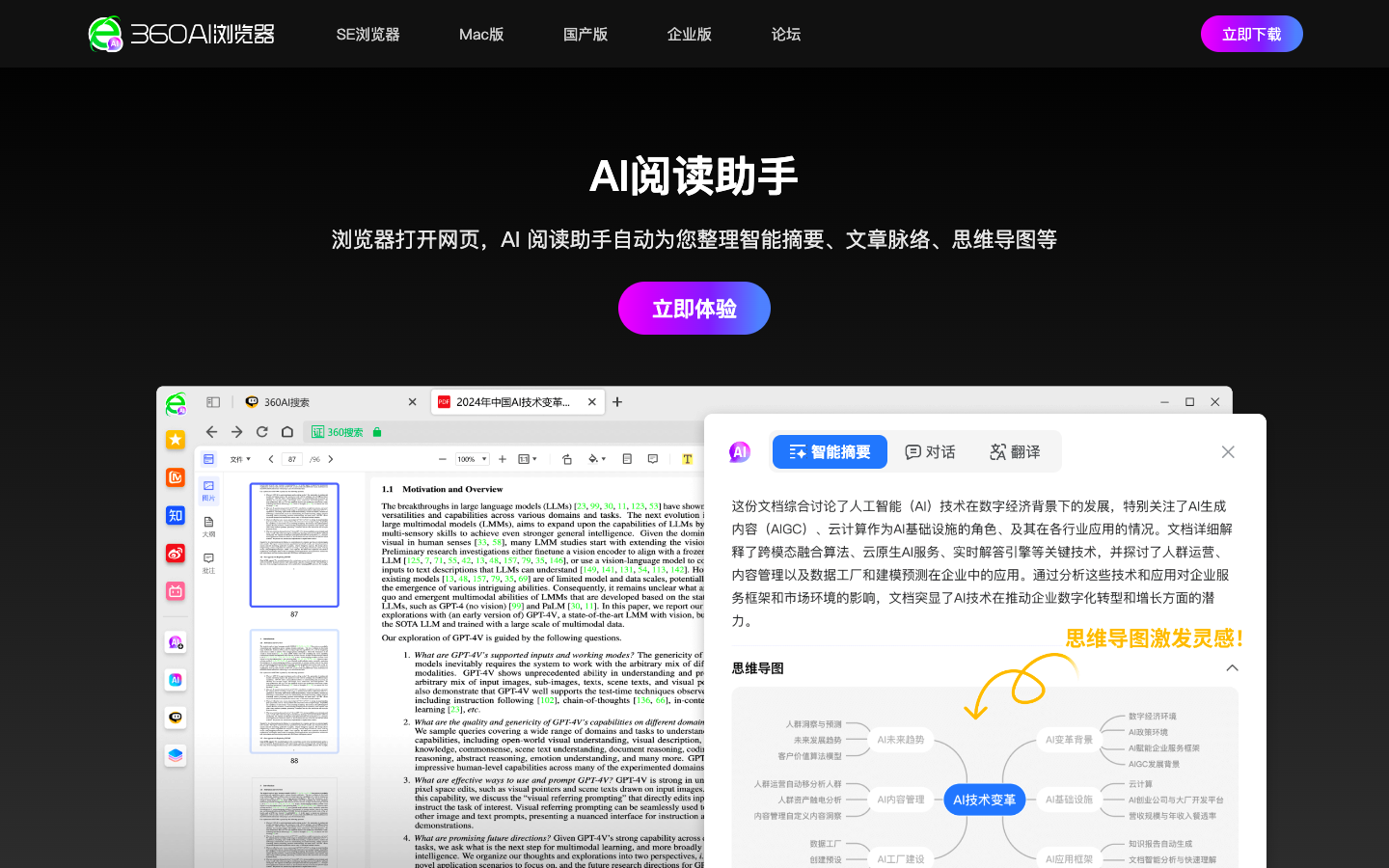The image size is (1389, 868).
Task: Switch to the 对话 chat tab
Action: [x=930, y=451]
